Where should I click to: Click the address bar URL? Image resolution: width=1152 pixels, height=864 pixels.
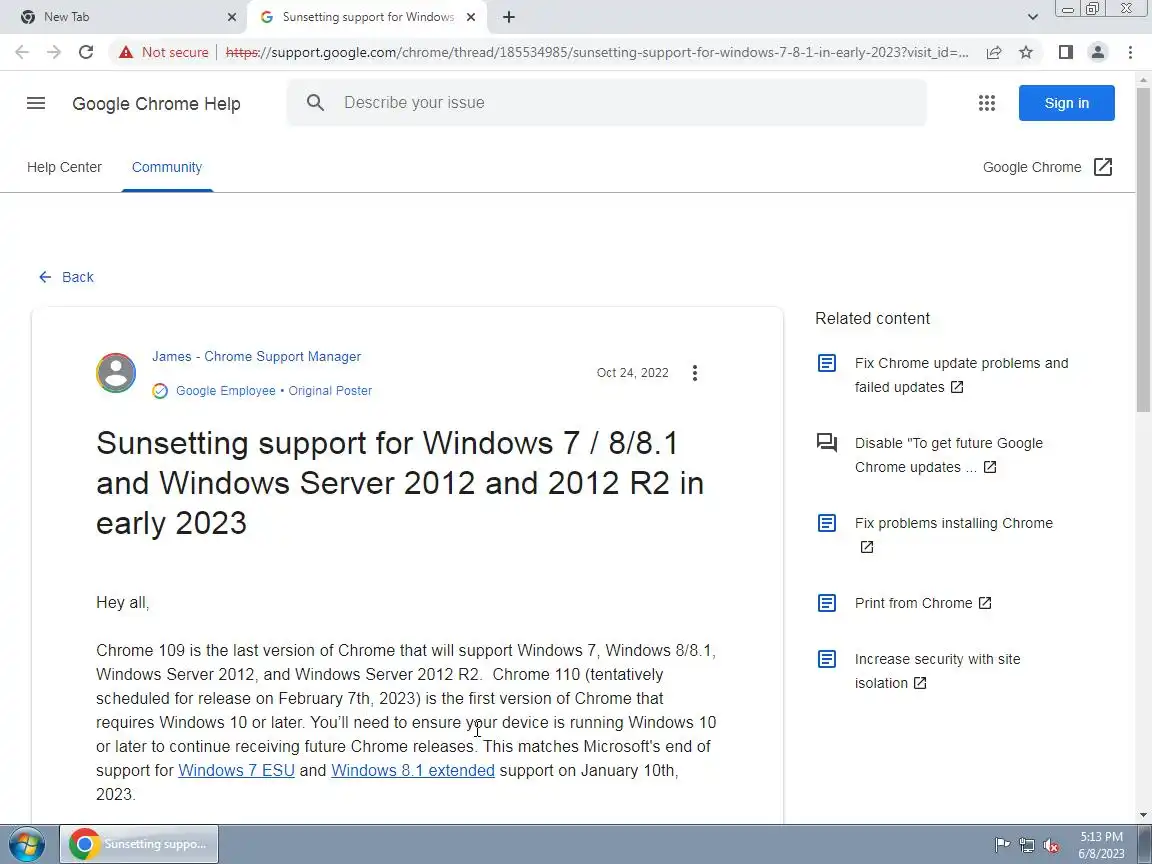click(x=597, y=52)
